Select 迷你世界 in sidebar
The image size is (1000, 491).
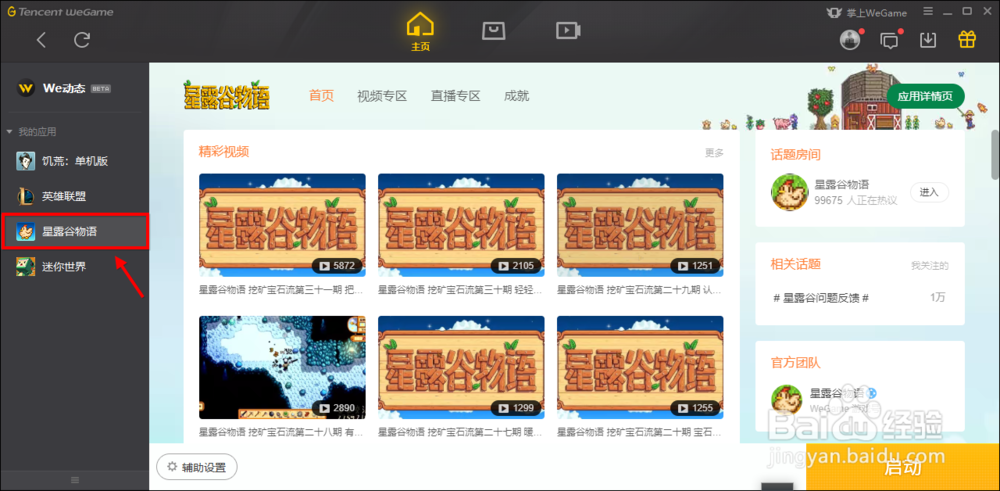75,267
